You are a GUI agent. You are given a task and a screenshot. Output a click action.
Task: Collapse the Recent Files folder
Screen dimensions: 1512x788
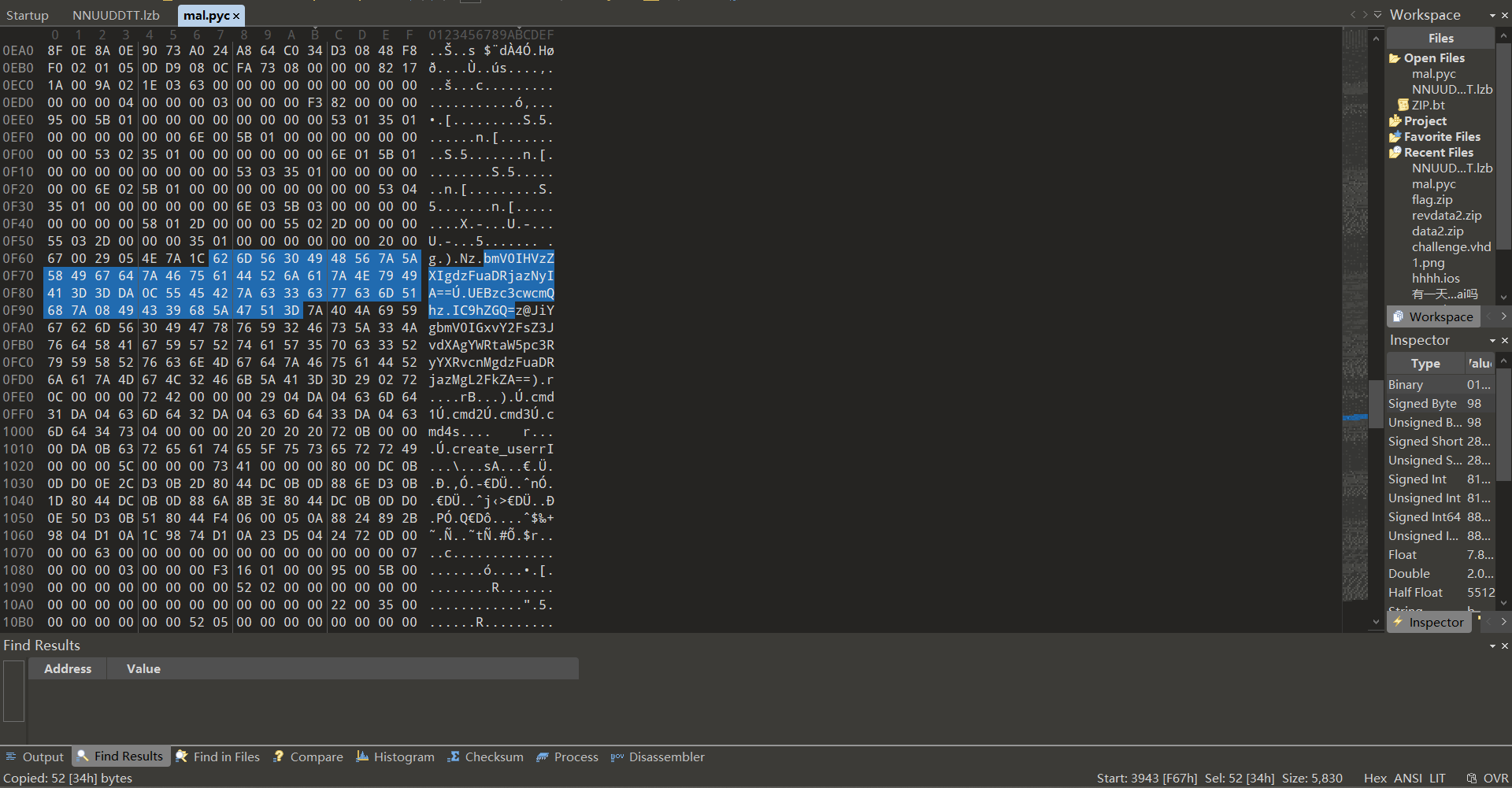pos(1438,152)
